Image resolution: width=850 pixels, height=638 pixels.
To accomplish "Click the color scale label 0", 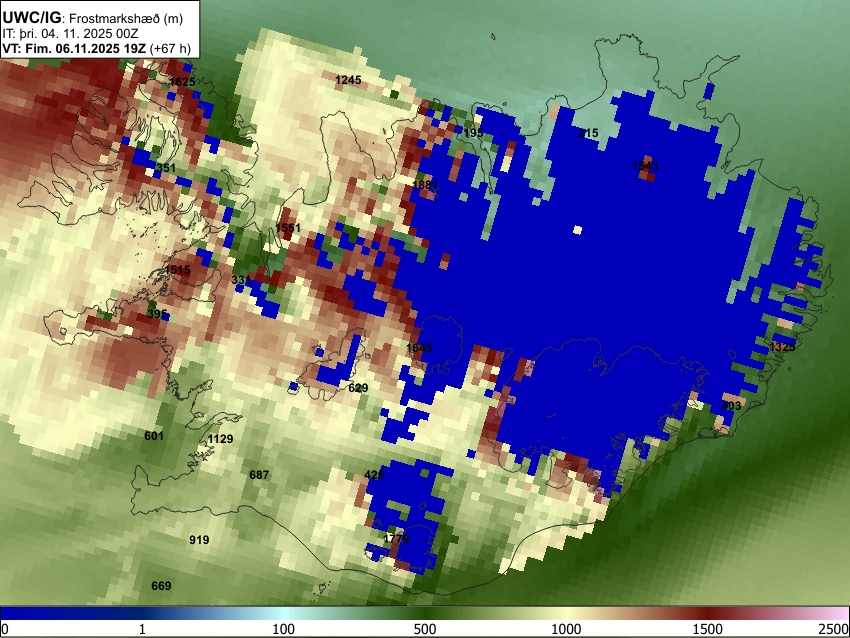I will click(5, 629).
